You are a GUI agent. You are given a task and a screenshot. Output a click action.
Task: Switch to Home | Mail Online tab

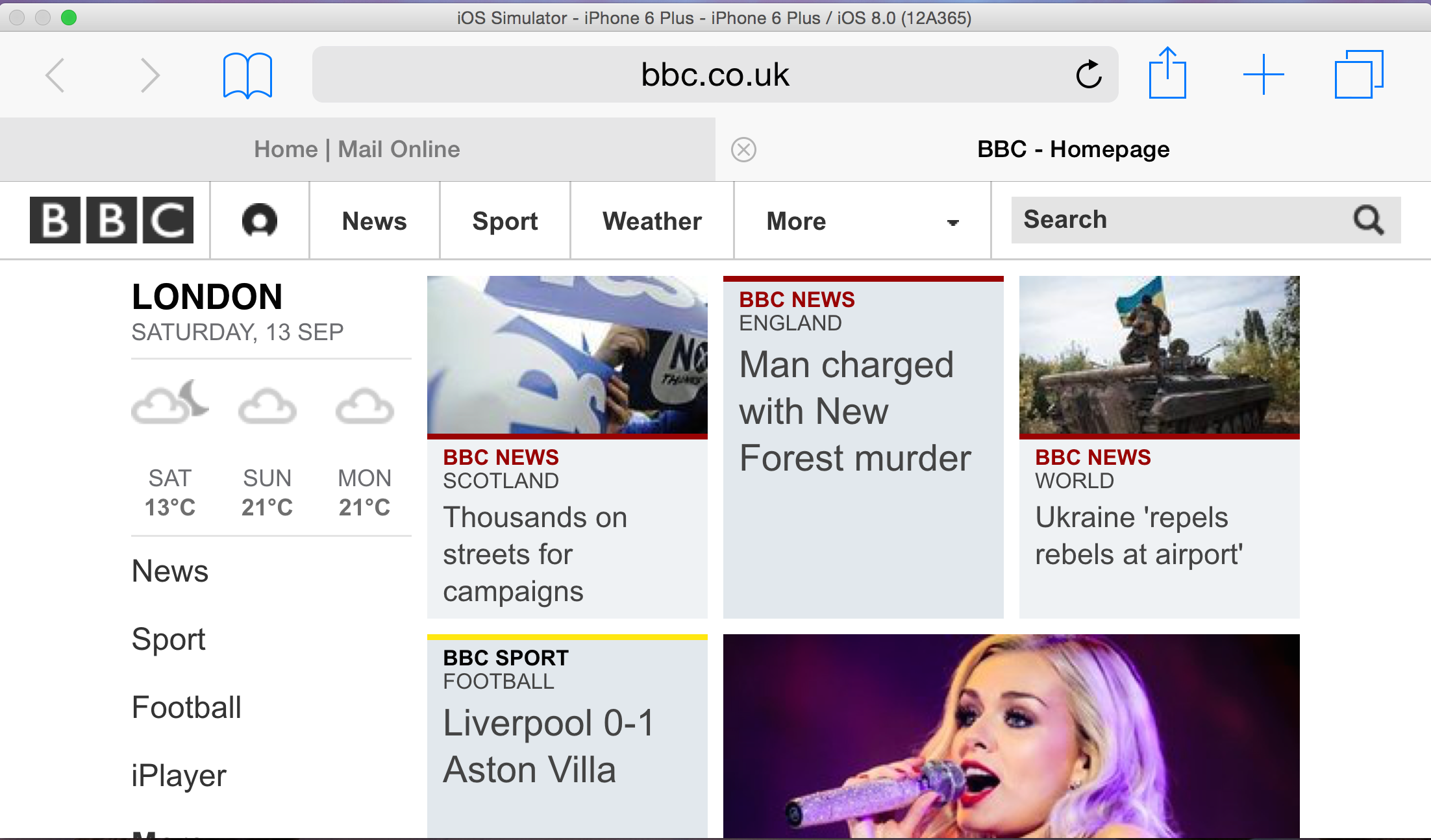[x=357, y=149]
